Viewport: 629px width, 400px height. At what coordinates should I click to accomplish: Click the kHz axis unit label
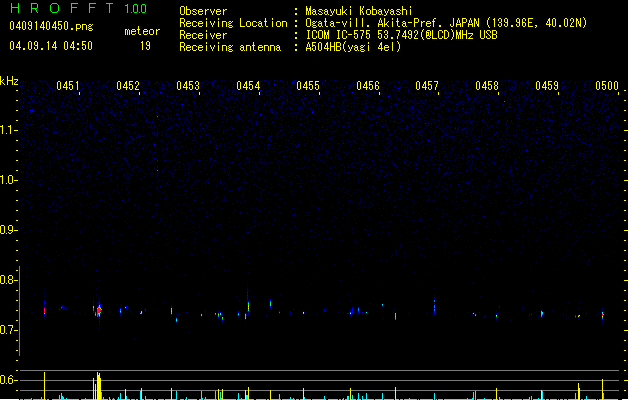point(9,81)
